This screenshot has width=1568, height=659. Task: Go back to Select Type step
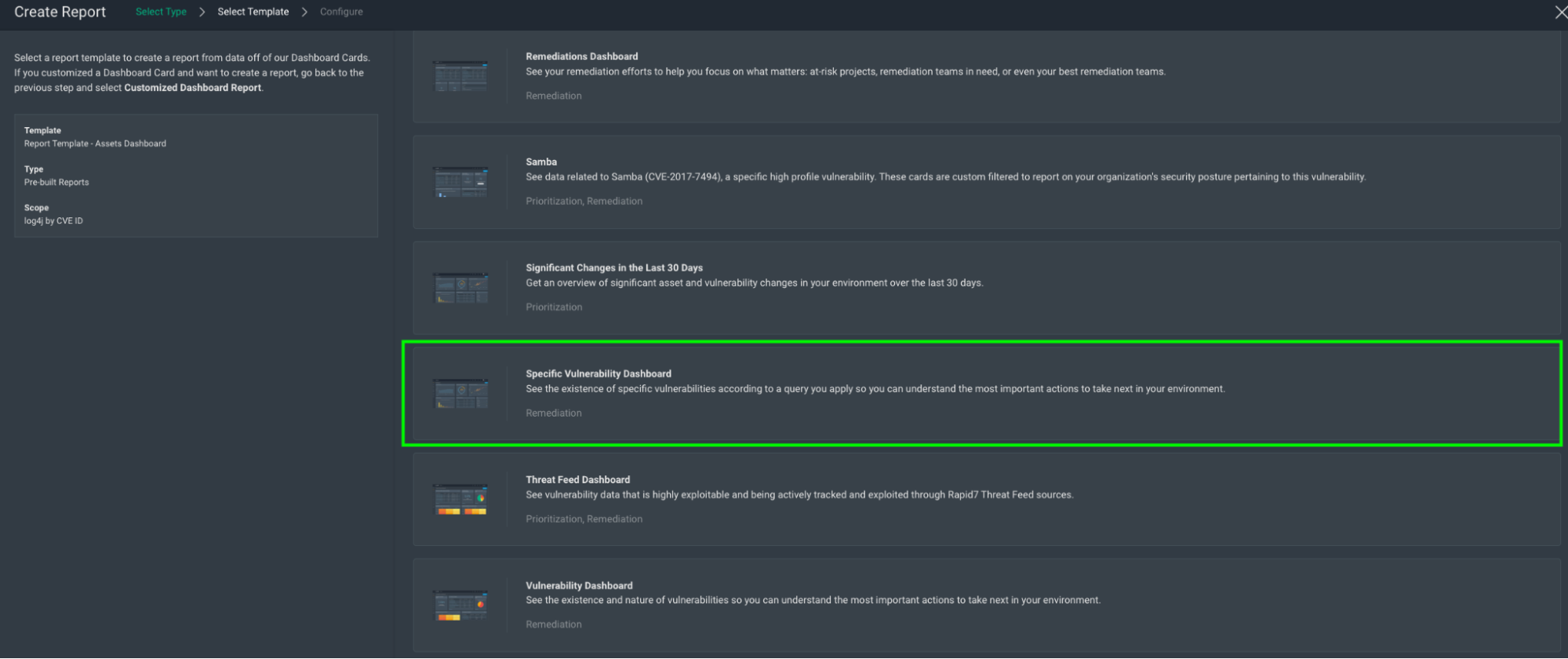click(161, 12)
